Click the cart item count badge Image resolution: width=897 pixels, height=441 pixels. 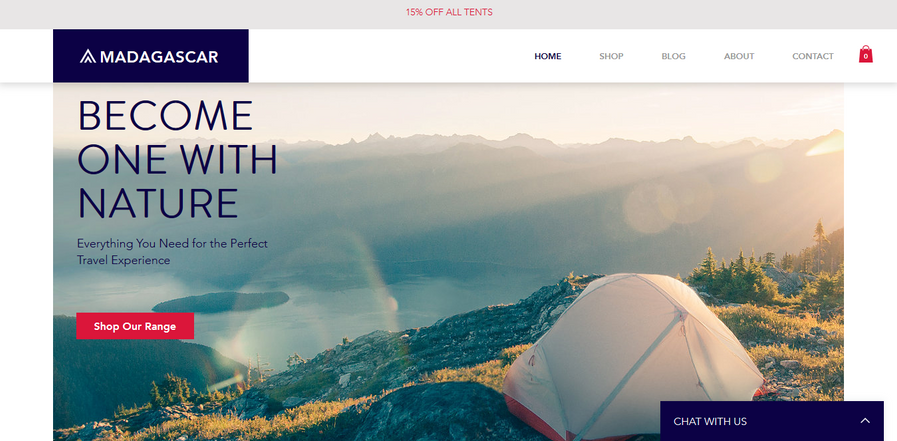pyautogui.click(x=866, y=56)
